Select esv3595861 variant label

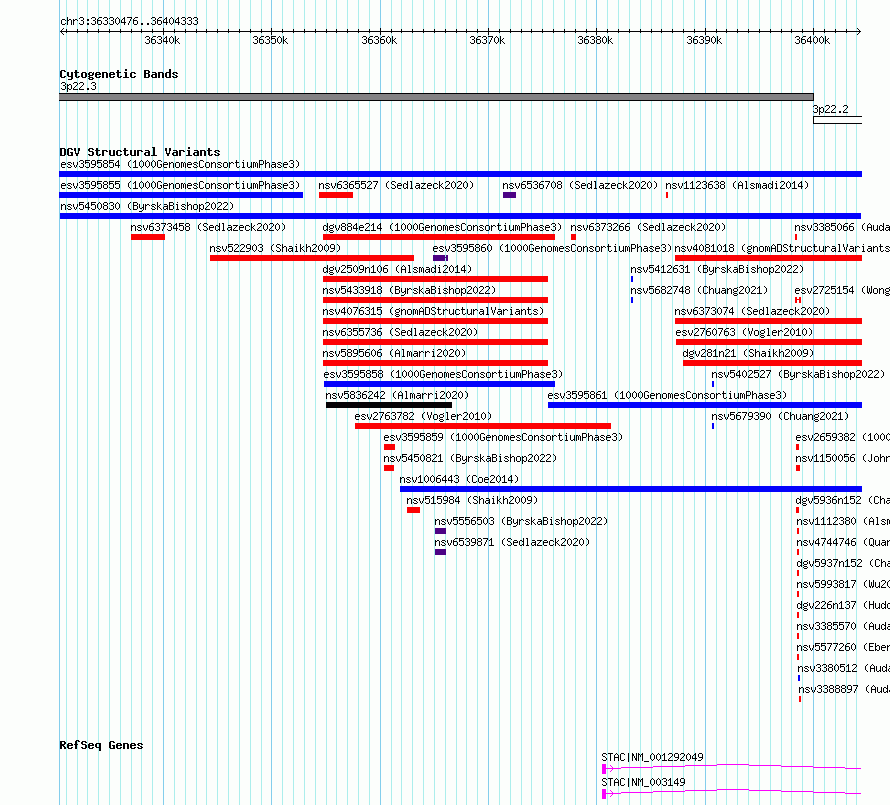click(x=667, y=396)
